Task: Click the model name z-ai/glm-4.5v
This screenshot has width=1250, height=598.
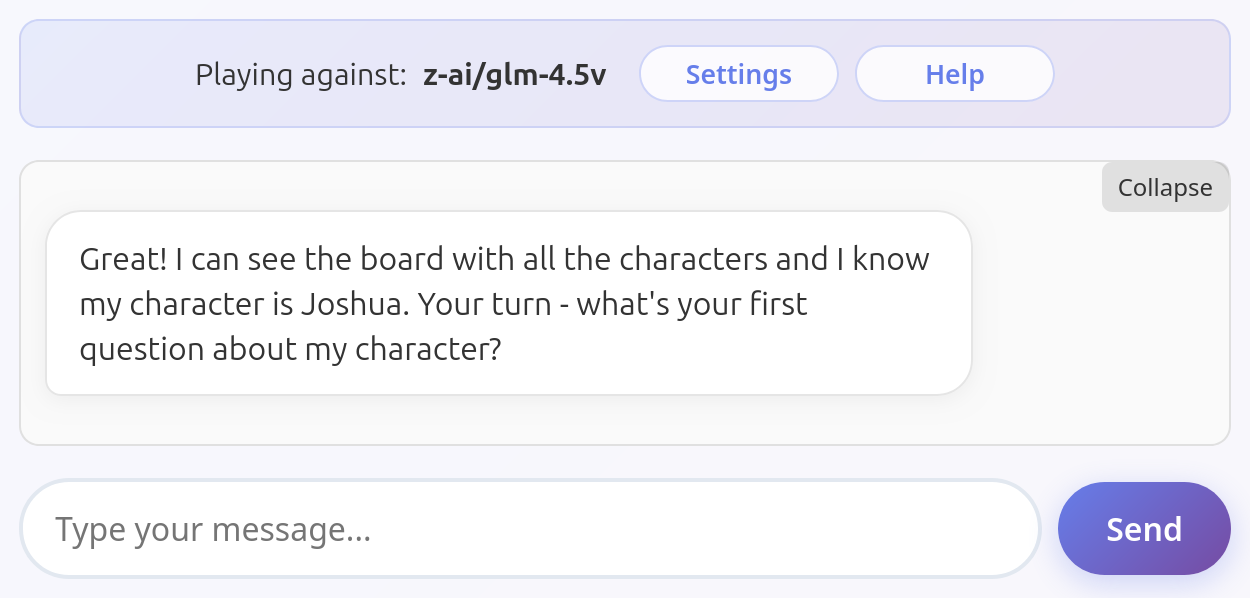Action: click(515, 75)
